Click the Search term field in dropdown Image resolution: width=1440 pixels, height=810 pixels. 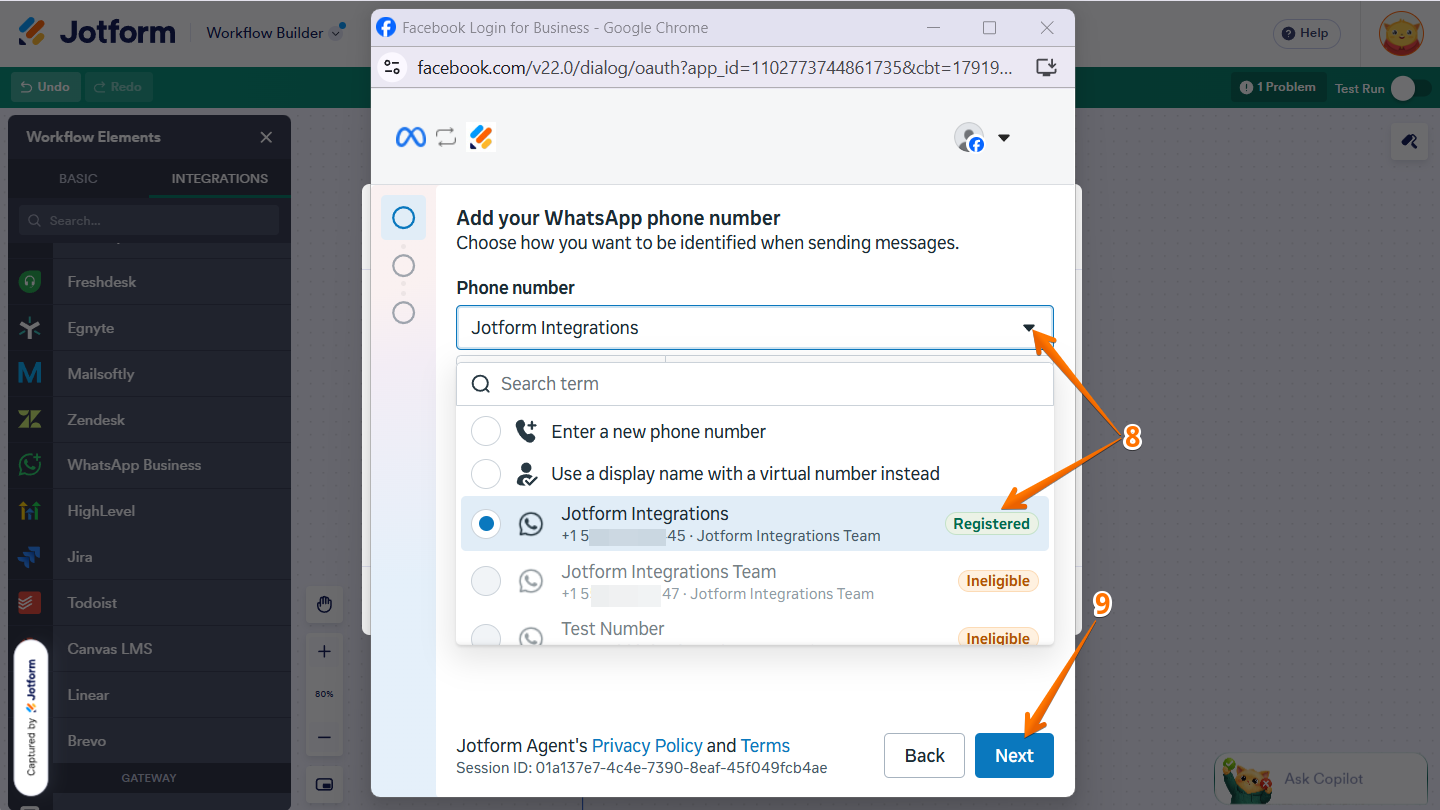point(755,384)
